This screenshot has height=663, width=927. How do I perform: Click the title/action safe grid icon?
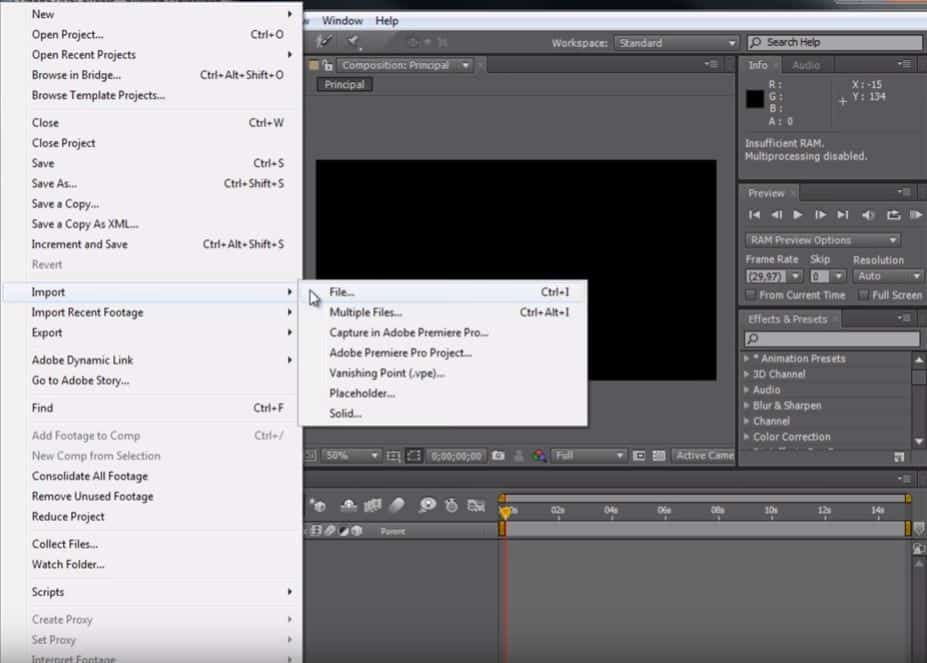[x=393, y=456]
